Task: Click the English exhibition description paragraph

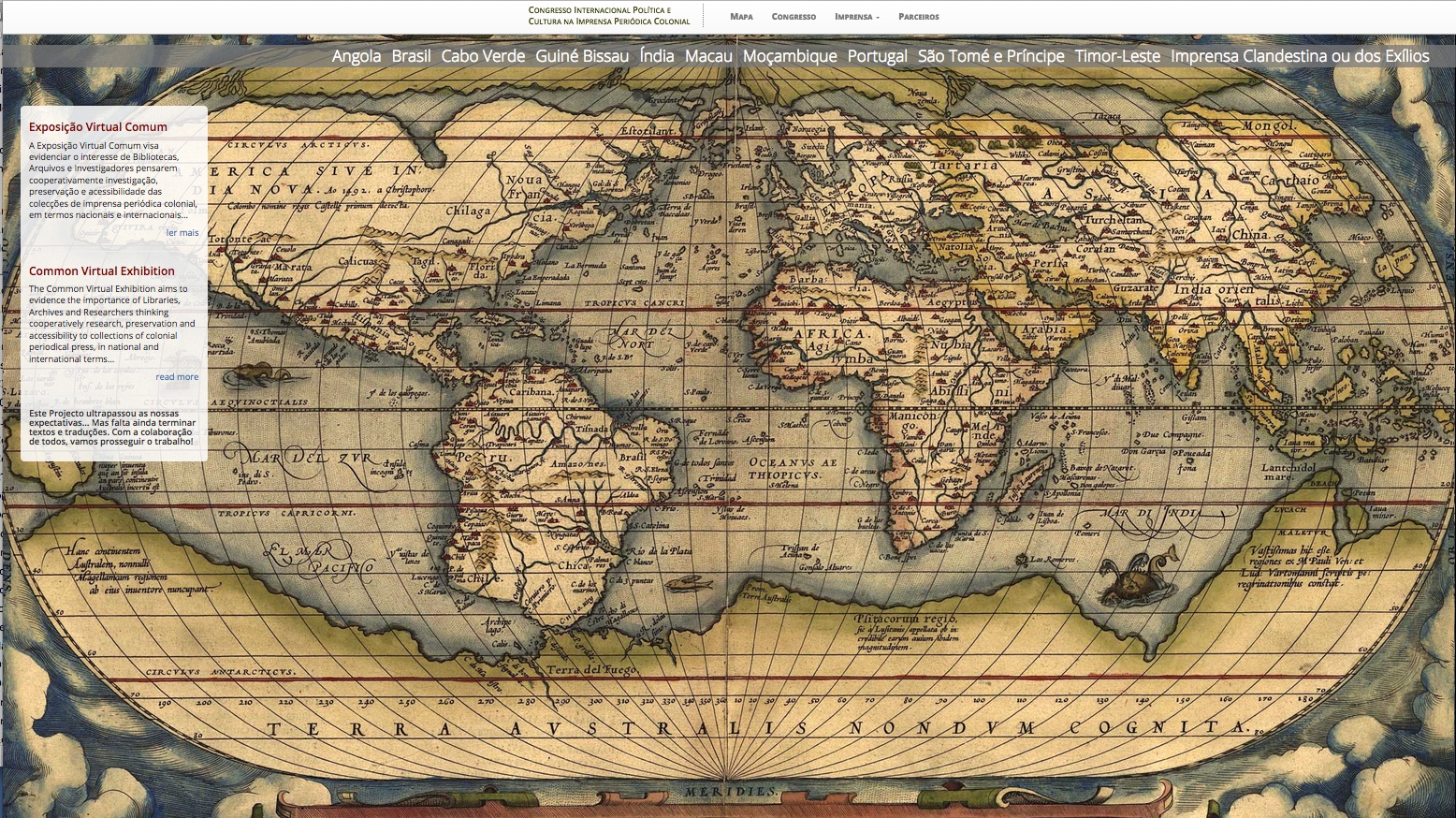Action: coord(113,324)
